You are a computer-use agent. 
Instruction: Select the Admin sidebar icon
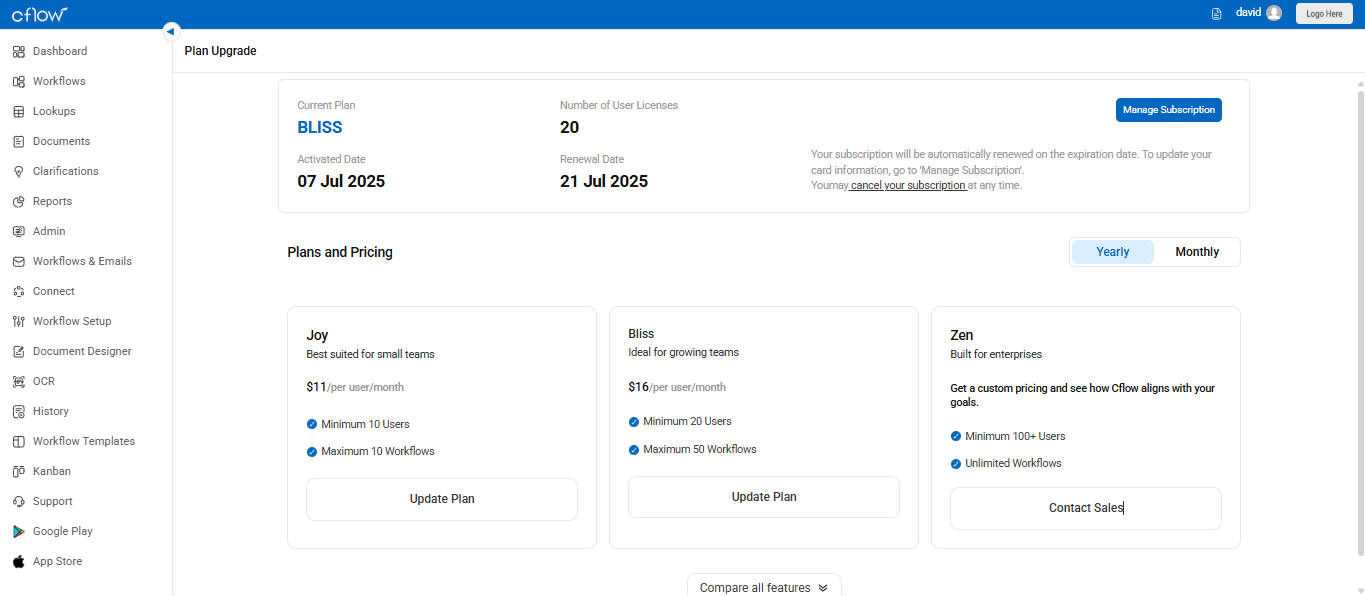(x=18, y=231)
